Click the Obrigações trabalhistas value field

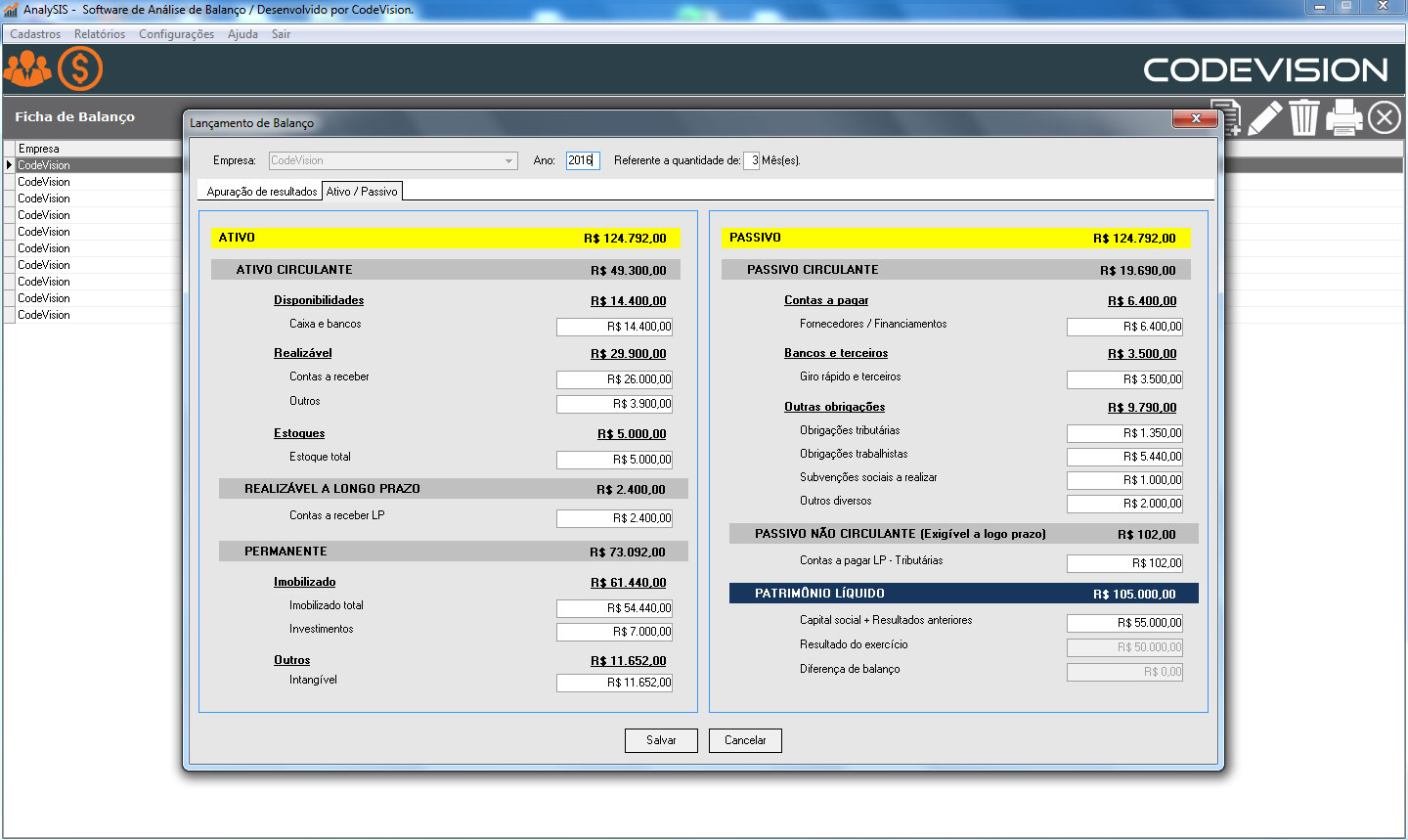click(1124, 457)
